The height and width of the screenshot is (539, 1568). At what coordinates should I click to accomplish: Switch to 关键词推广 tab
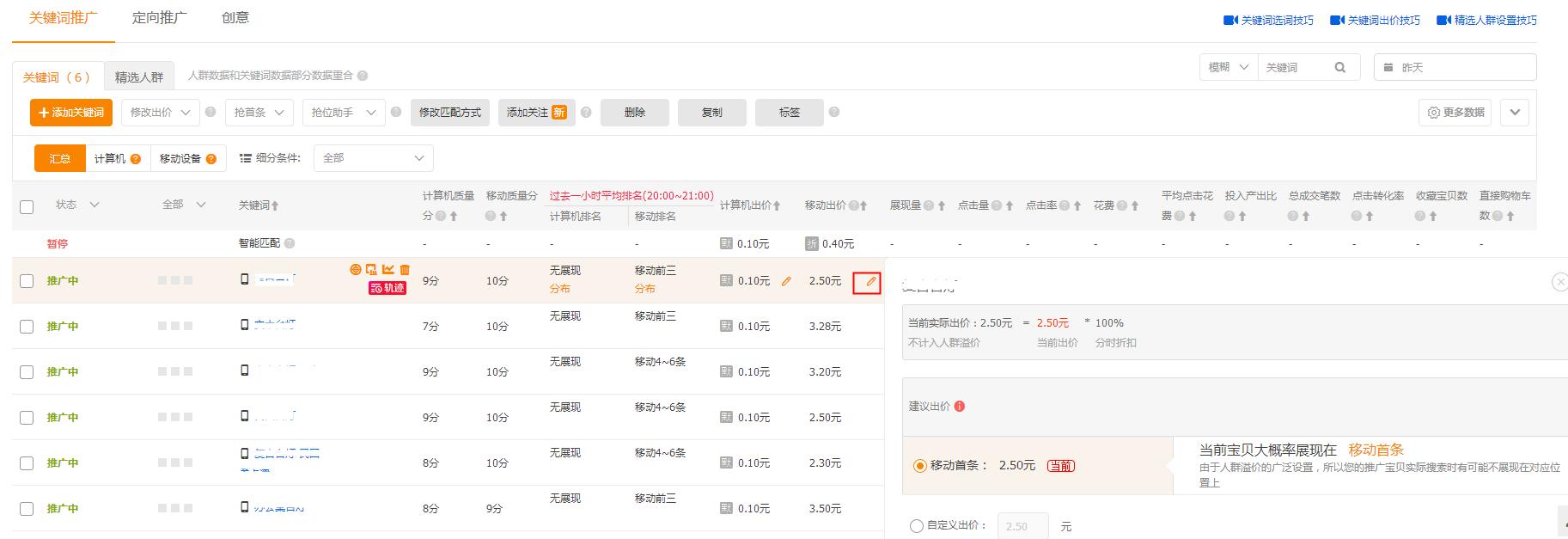(x=64, y=17)
